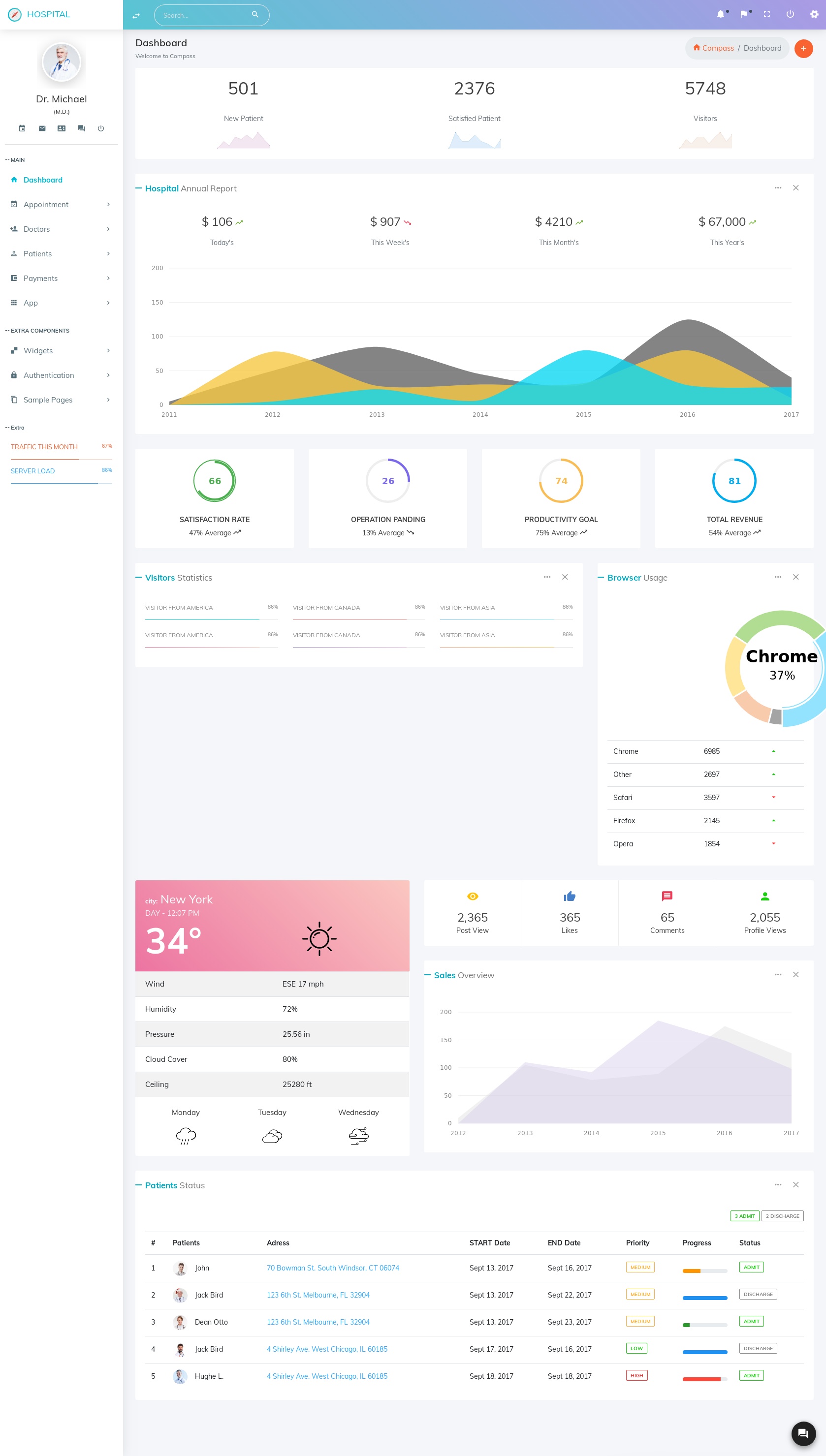Expand the Doctors menu chevron

point(108,229)
